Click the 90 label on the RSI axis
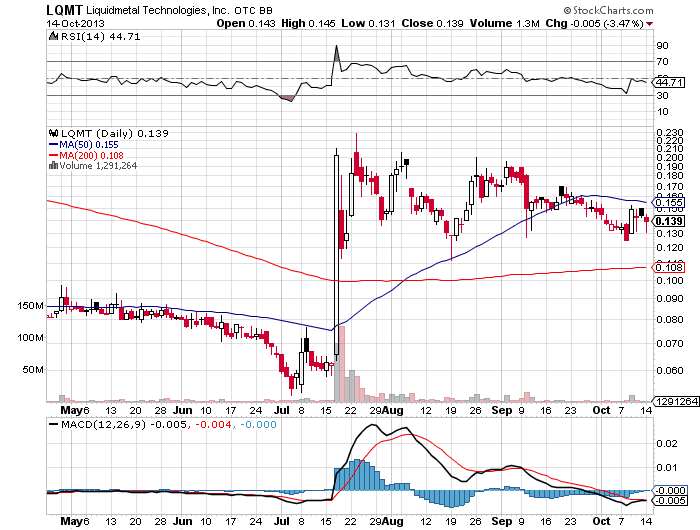The height and width of the screenshot is (530, 700). (x=662, y=46)
